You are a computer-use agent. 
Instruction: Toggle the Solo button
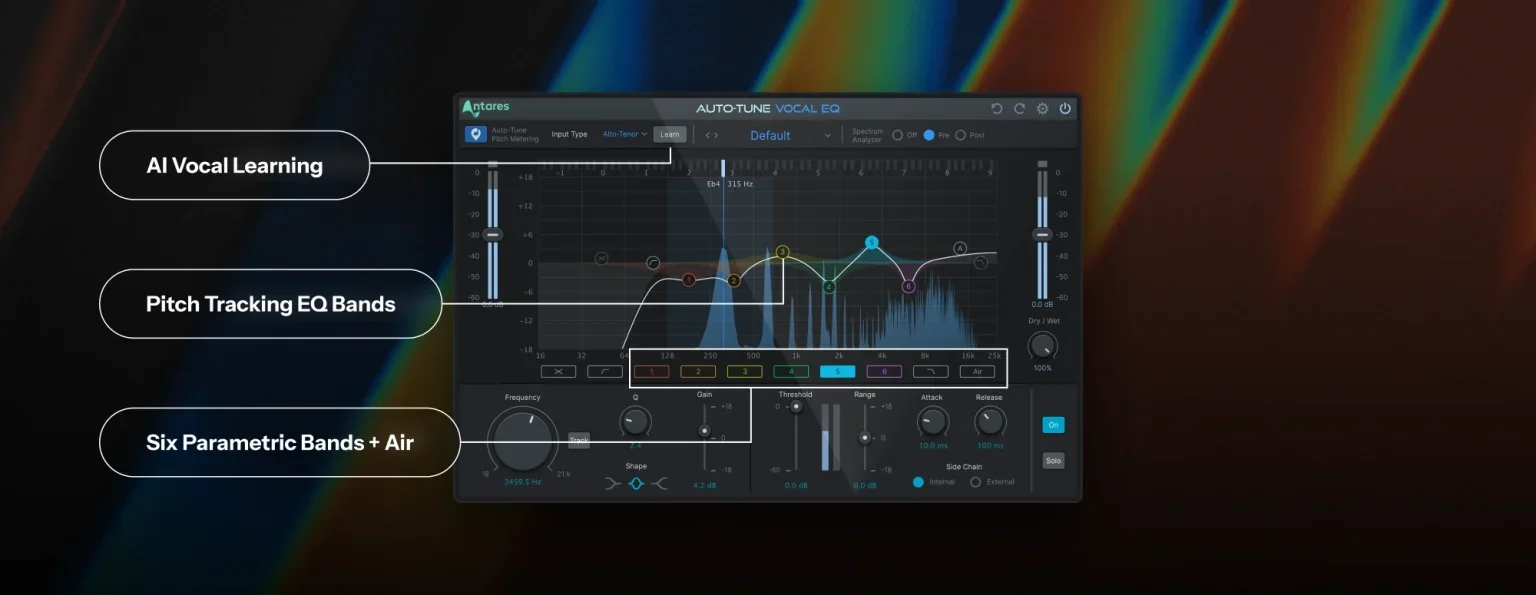click(x=1053, y=461)
